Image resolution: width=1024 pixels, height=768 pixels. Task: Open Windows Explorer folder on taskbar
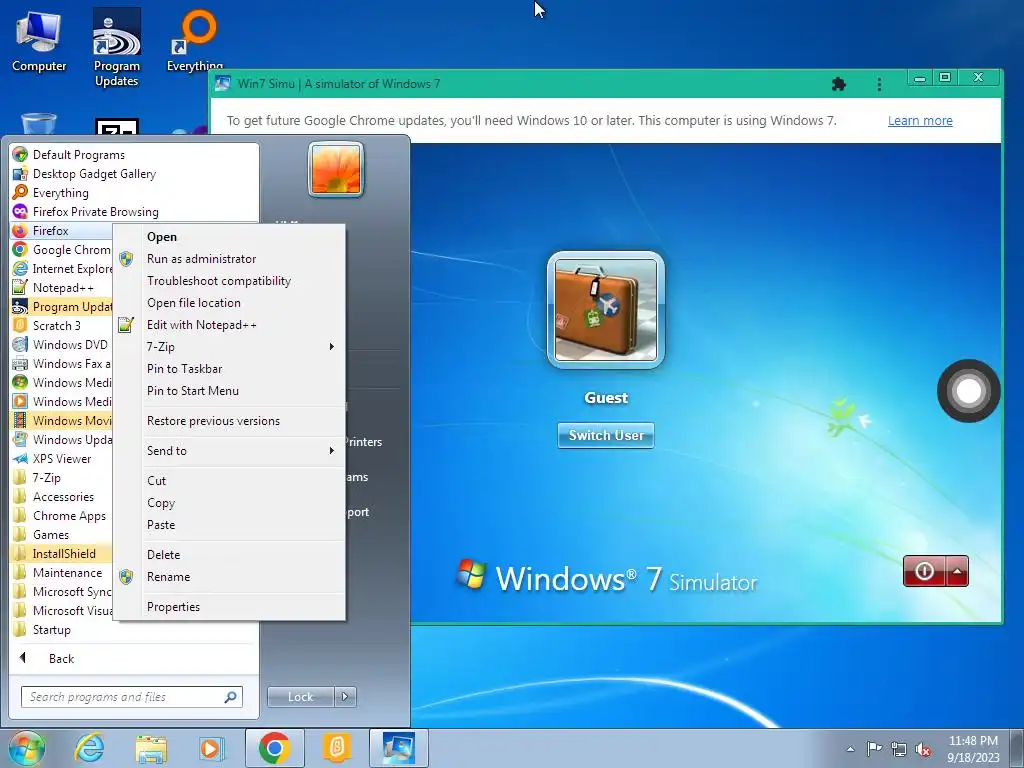[x=151, y=748]
